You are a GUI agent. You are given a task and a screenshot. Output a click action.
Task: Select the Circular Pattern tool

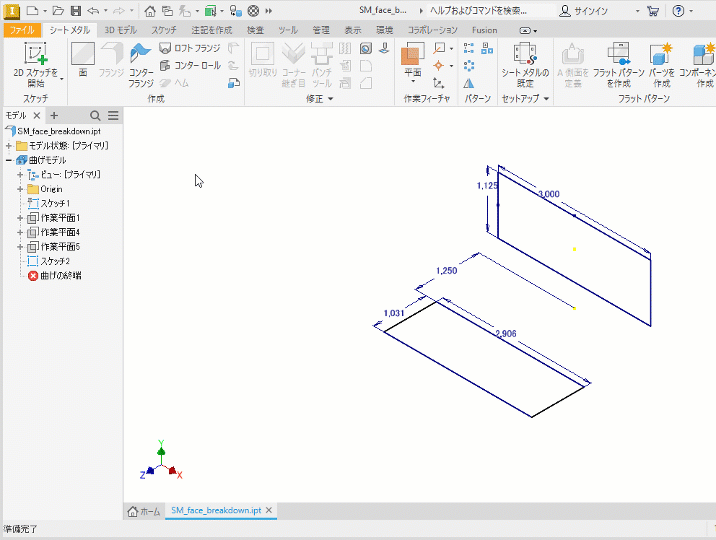469,65
